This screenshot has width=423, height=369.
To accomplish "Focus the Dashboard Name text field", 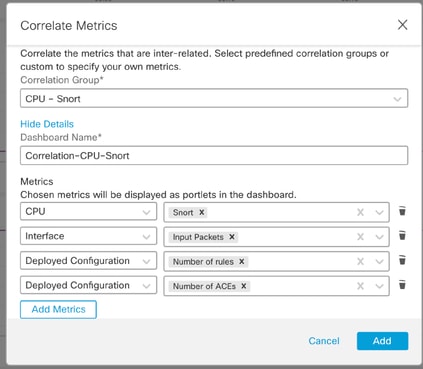I will coord(214,155).
